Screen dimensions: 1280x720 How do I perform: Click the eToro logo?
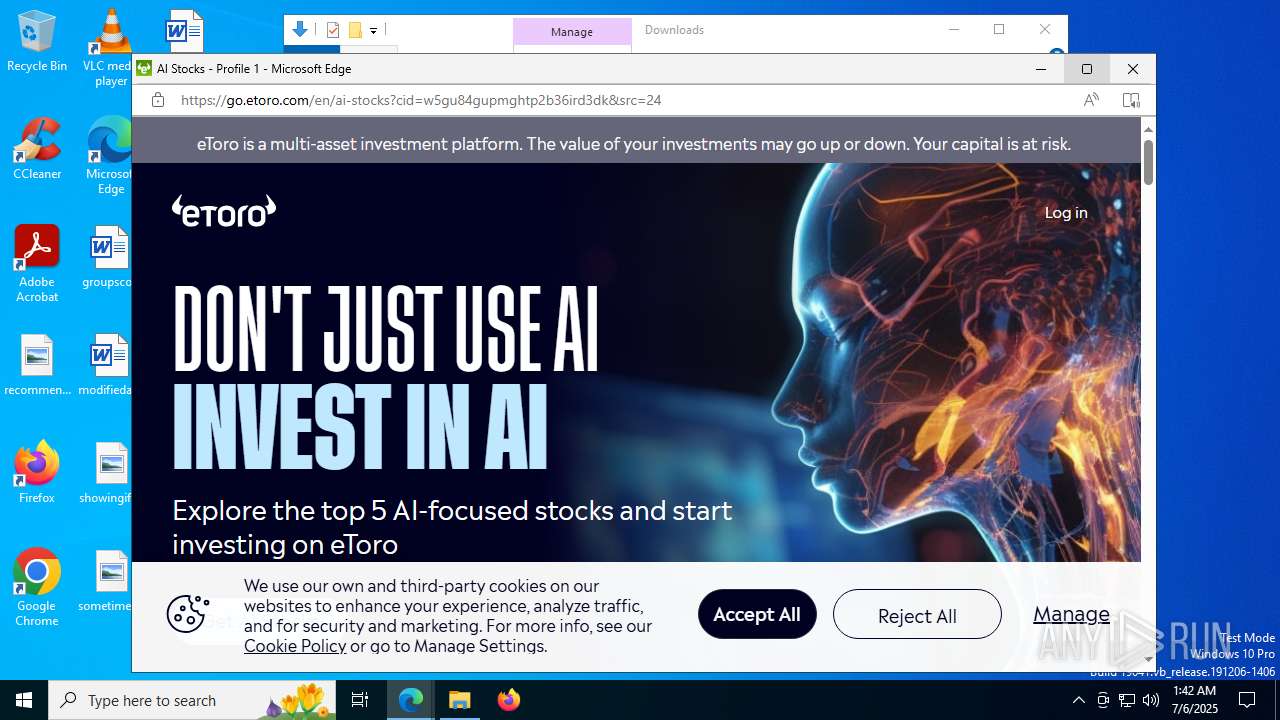(224, 211)
